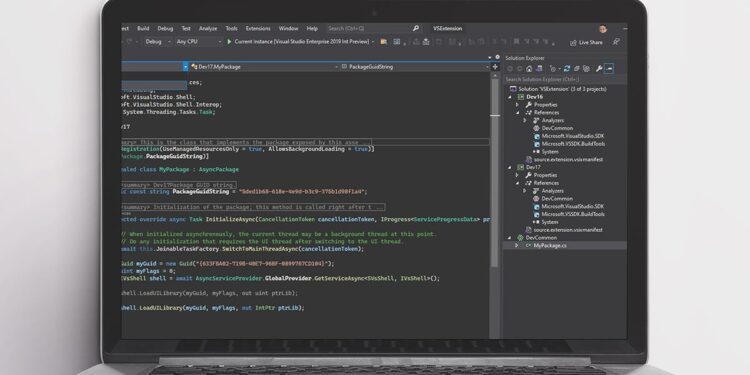
Task: Open the Test menu
Action: 186,29
